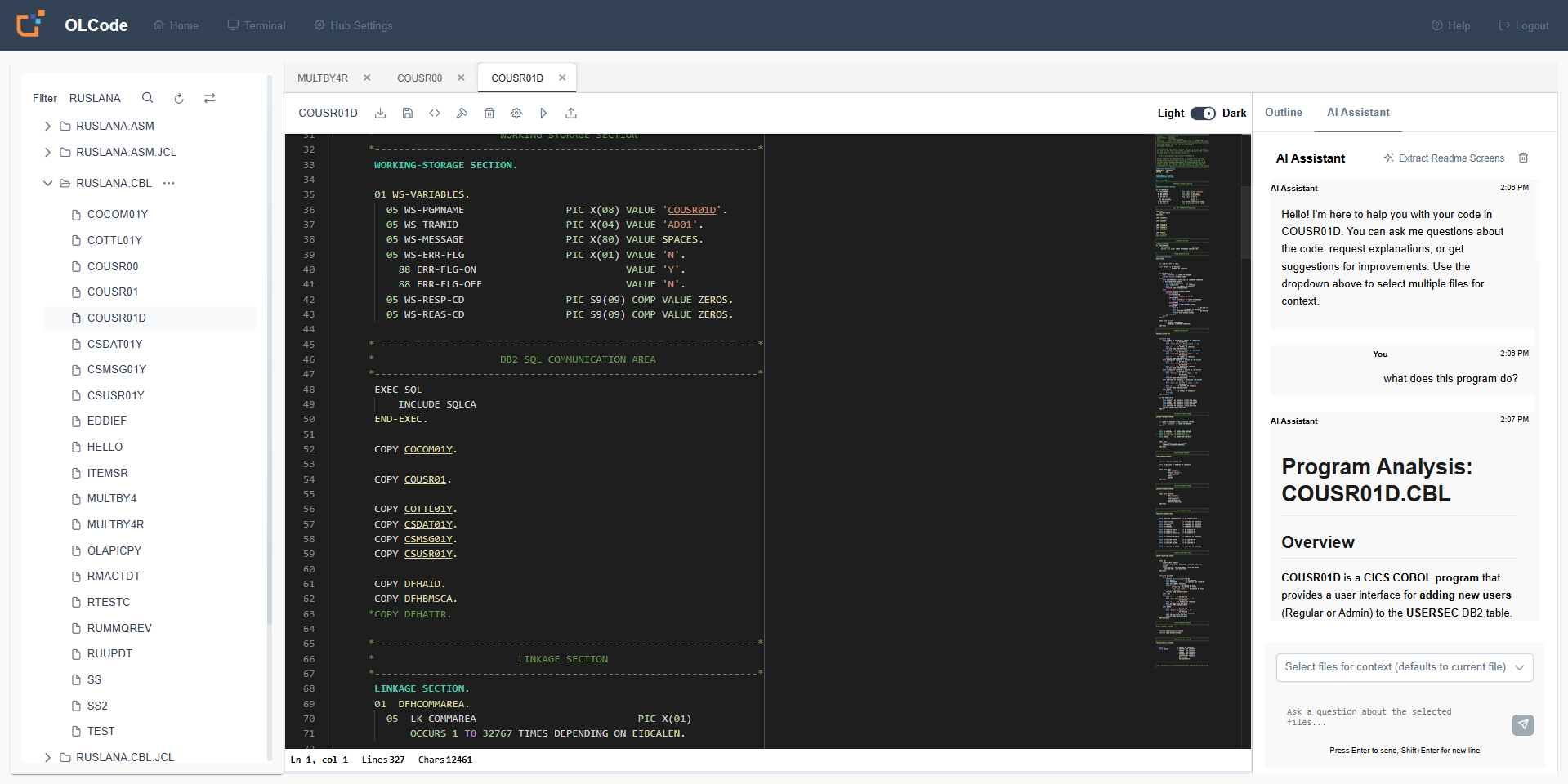Expand the RUSLANA.ASM.JCL folder

tap(47, 152)
